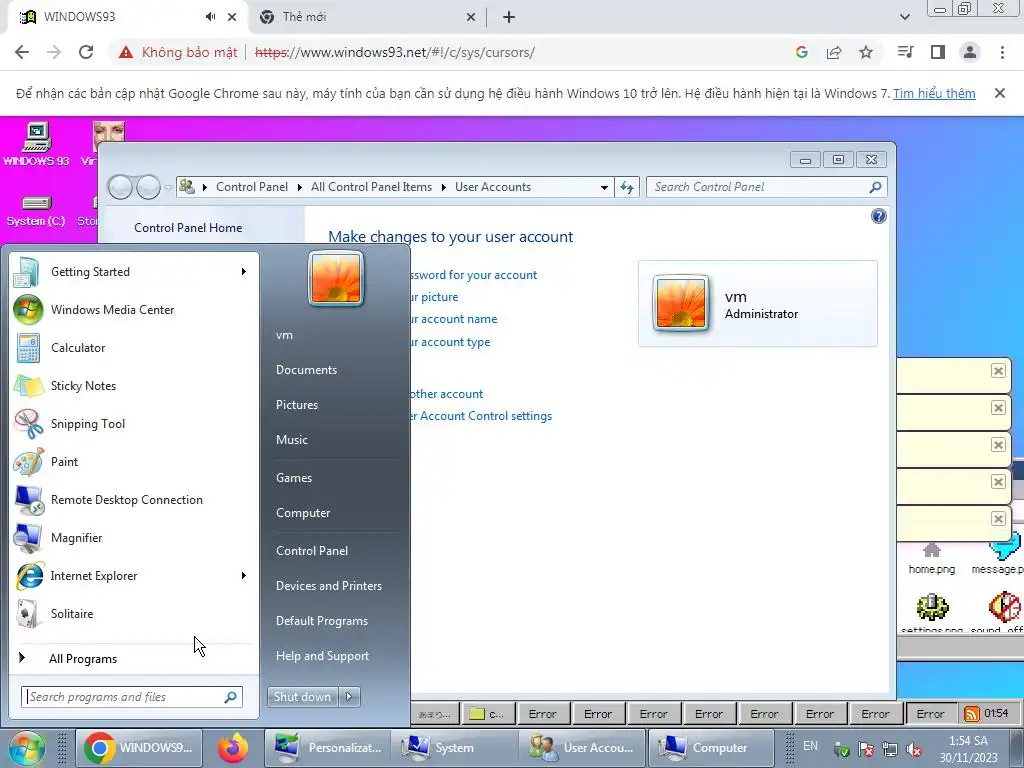
Task: Open Chrome three-dot menu
Action: point(1002,52)
